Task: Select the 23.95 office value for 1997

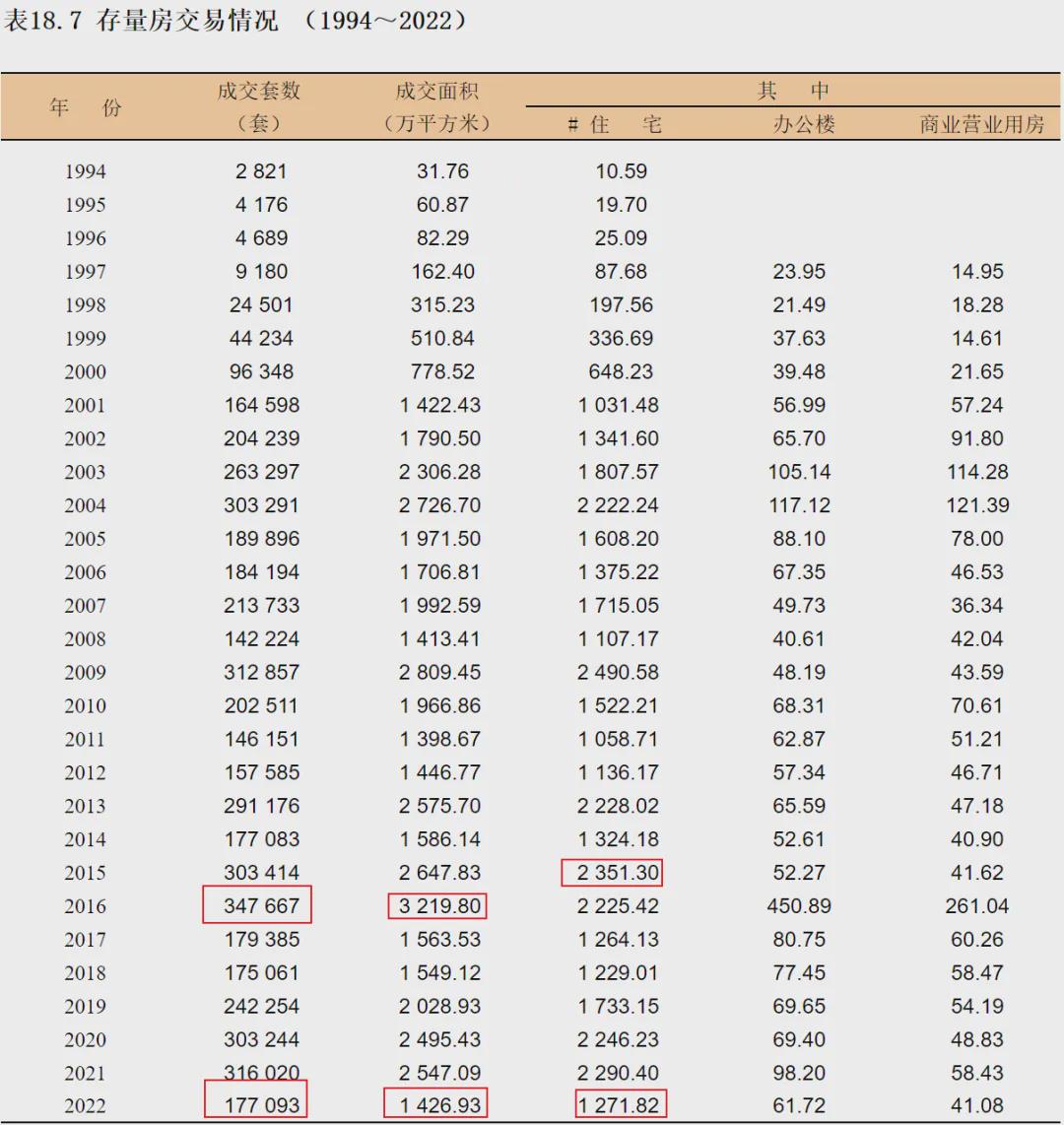Action: pos(799,271)
